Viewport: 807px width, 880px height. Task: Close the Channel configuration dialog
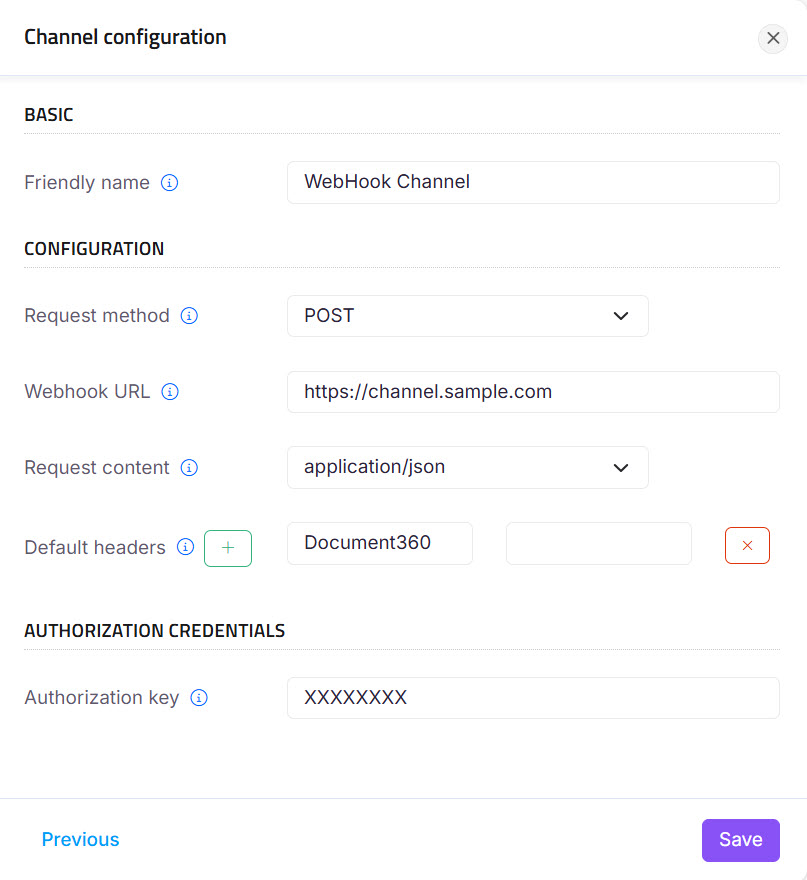click(x=772, y=38)
